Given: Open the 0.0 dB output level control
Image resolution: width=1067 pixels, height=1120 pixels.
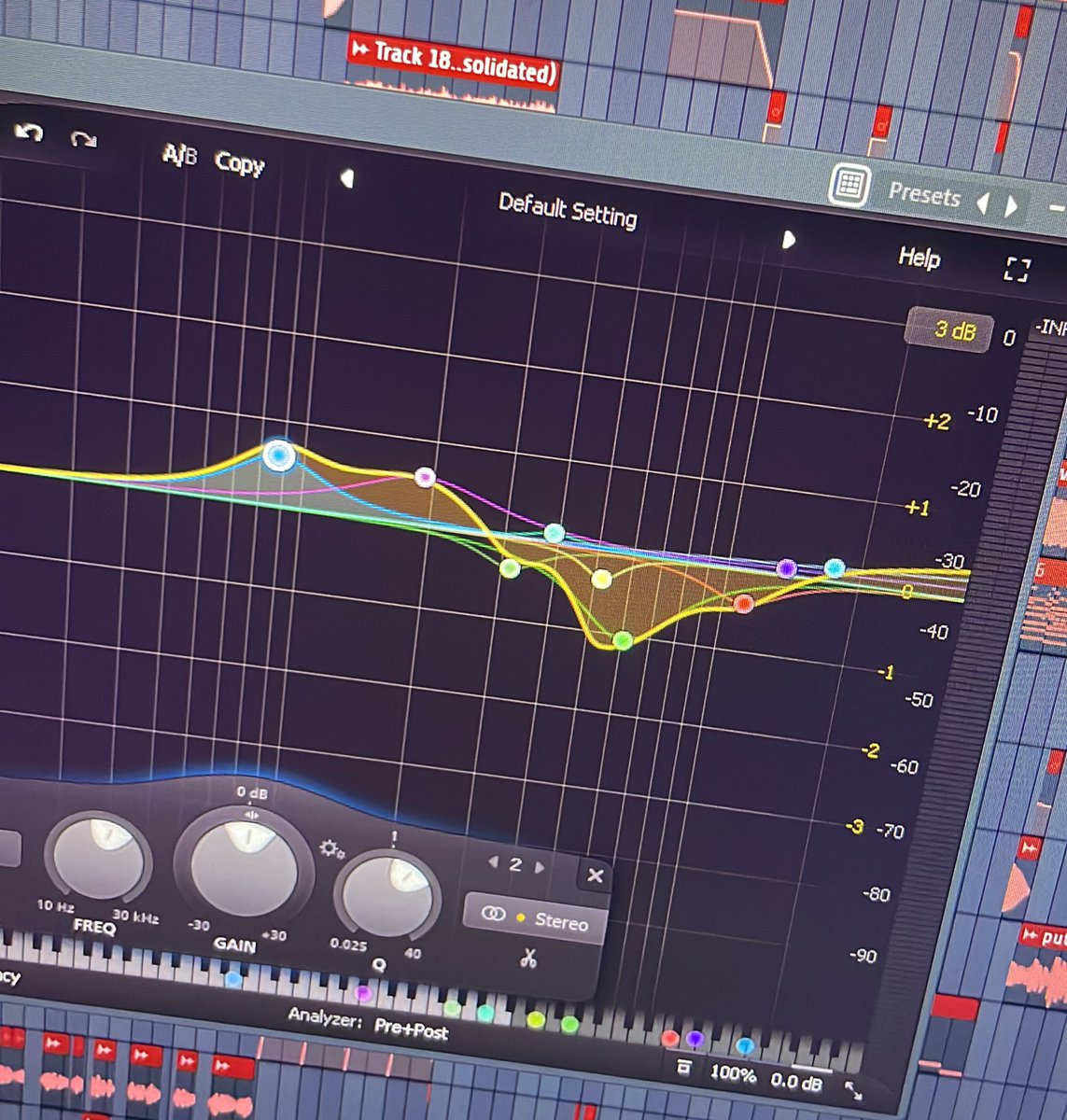Looking at the screenshot, I should 796,1081.
